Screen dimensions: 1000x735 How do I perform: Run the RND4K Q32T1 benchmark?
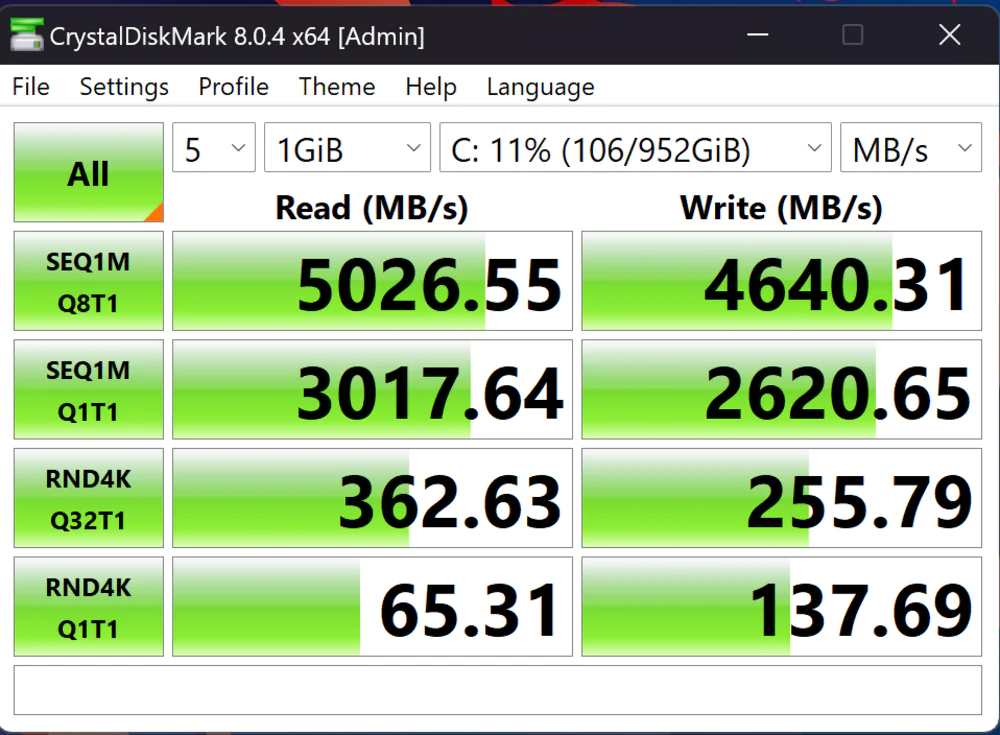89,498
